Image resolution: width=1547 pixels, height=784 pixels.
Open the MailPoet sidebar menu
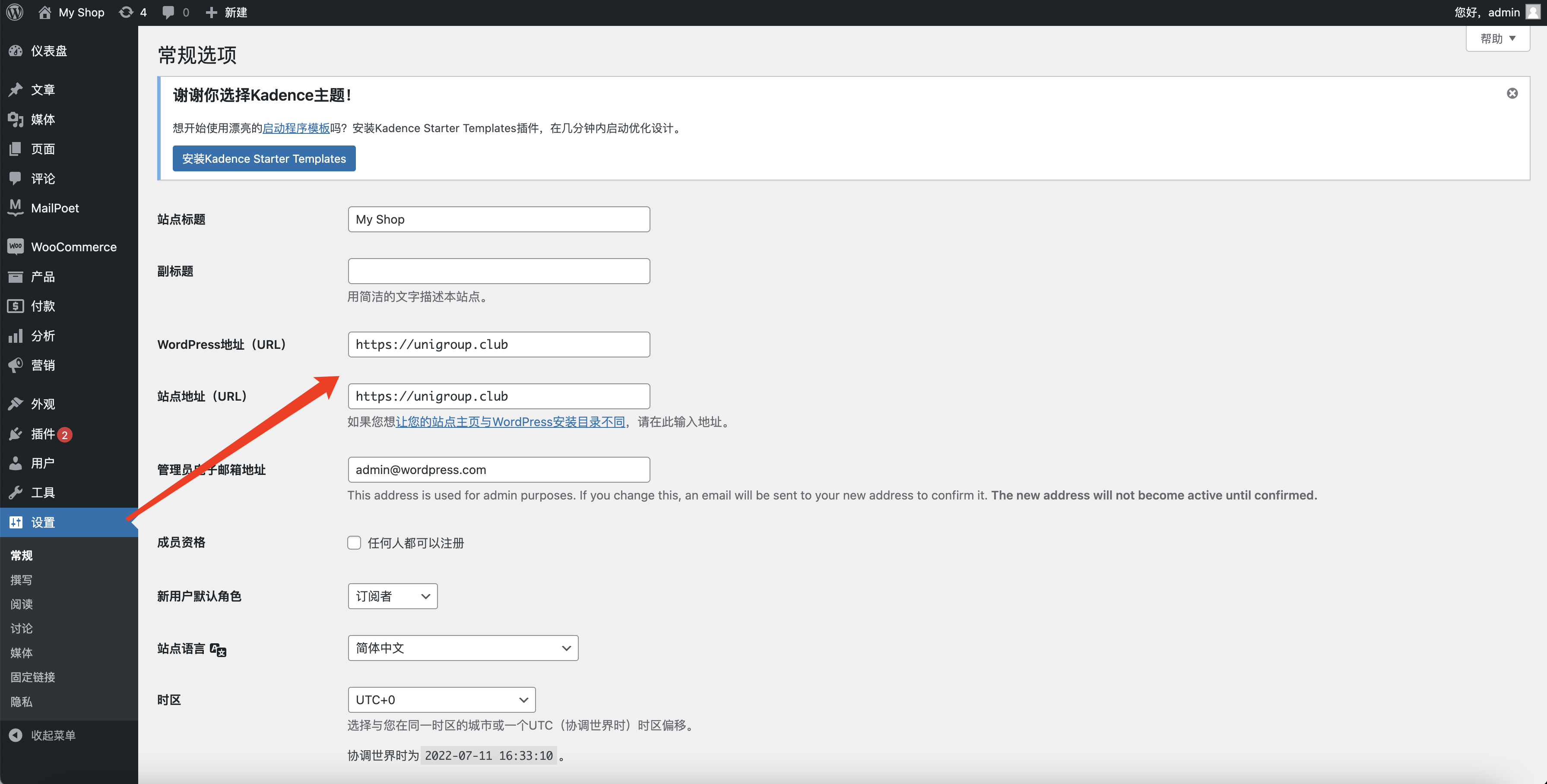(x=55, y=208)
